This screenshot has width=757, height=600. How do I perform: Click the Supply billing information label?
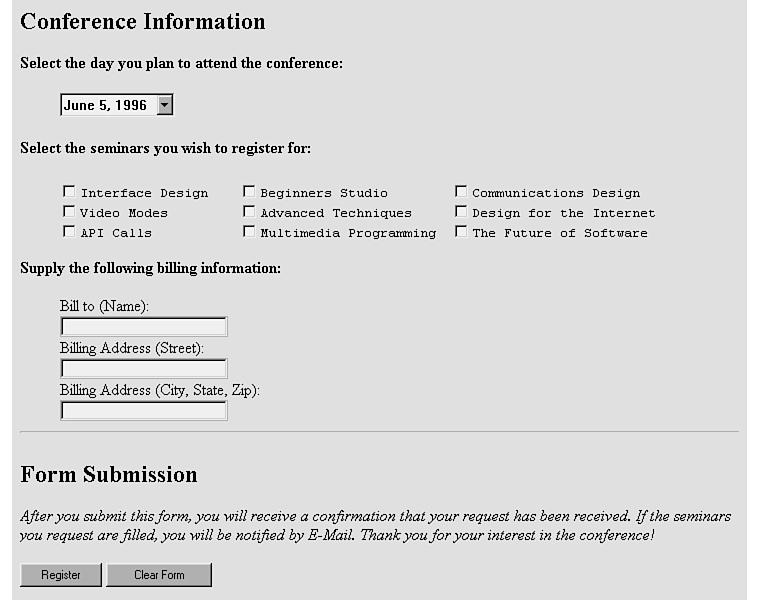(x=150, y=268)
